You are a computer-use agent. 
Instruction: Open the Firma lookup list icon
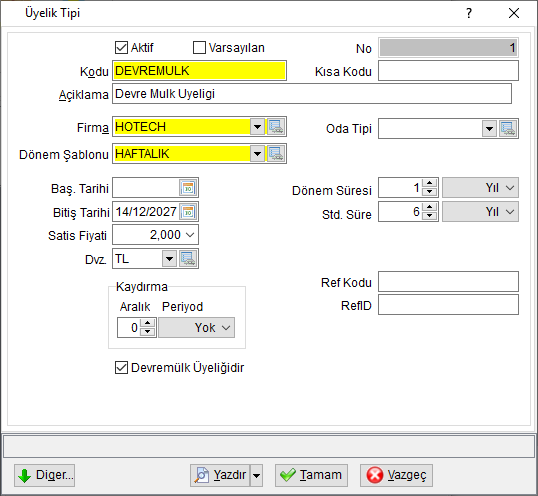click(x=276, y=127)
